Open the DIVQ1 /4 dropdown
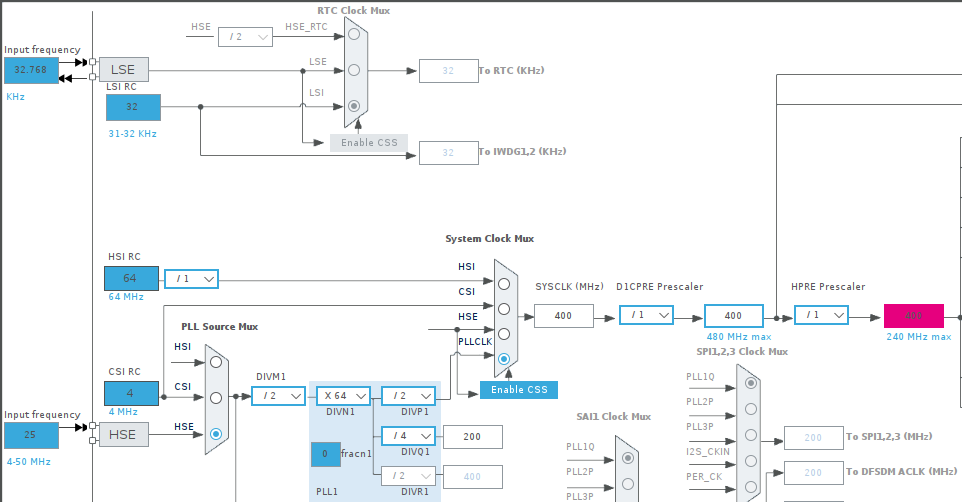The height and width of the screenshot is (502, 962). [x=409, y=436]
